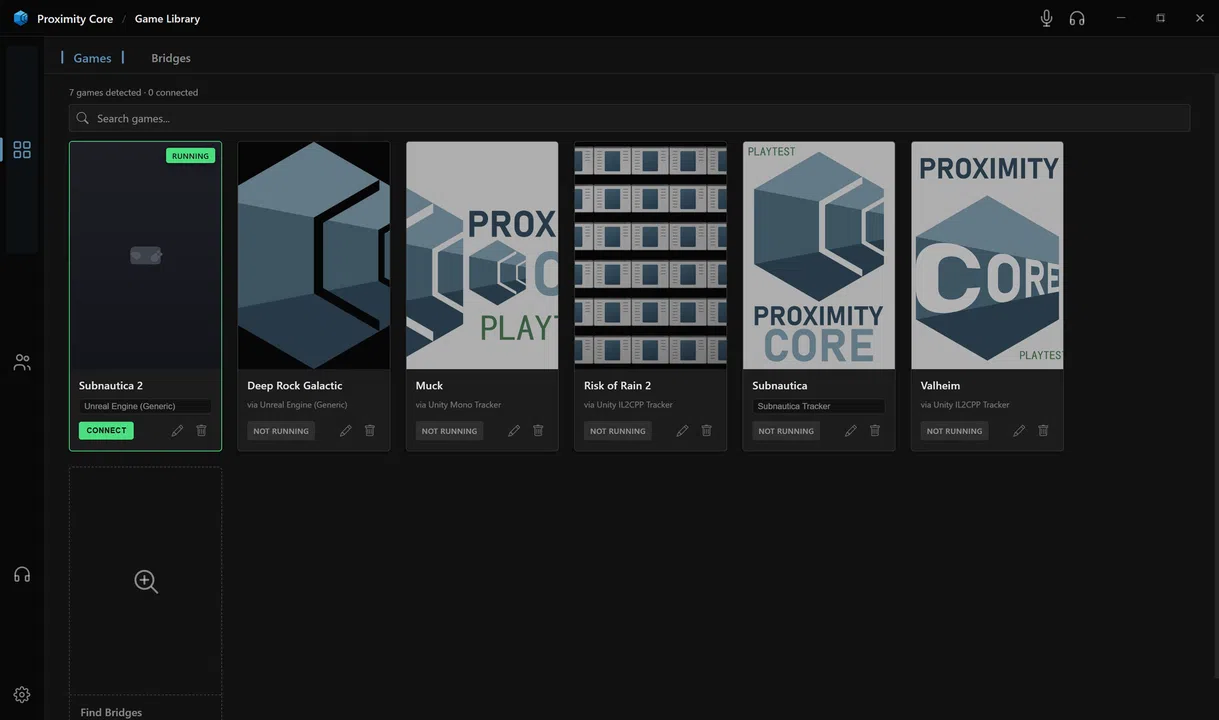Screen dimensions: 1219x720
Task: Open the headphones sidebar icon
Action: pyautogui.click(x=22, y=575)
